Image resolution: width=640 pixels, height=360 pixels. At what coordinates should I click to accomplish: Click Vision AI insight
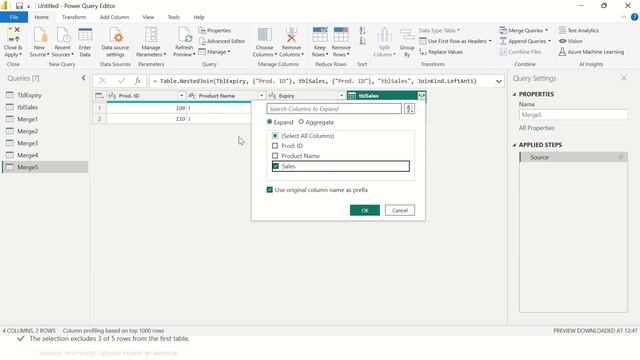tap(570, 41)
